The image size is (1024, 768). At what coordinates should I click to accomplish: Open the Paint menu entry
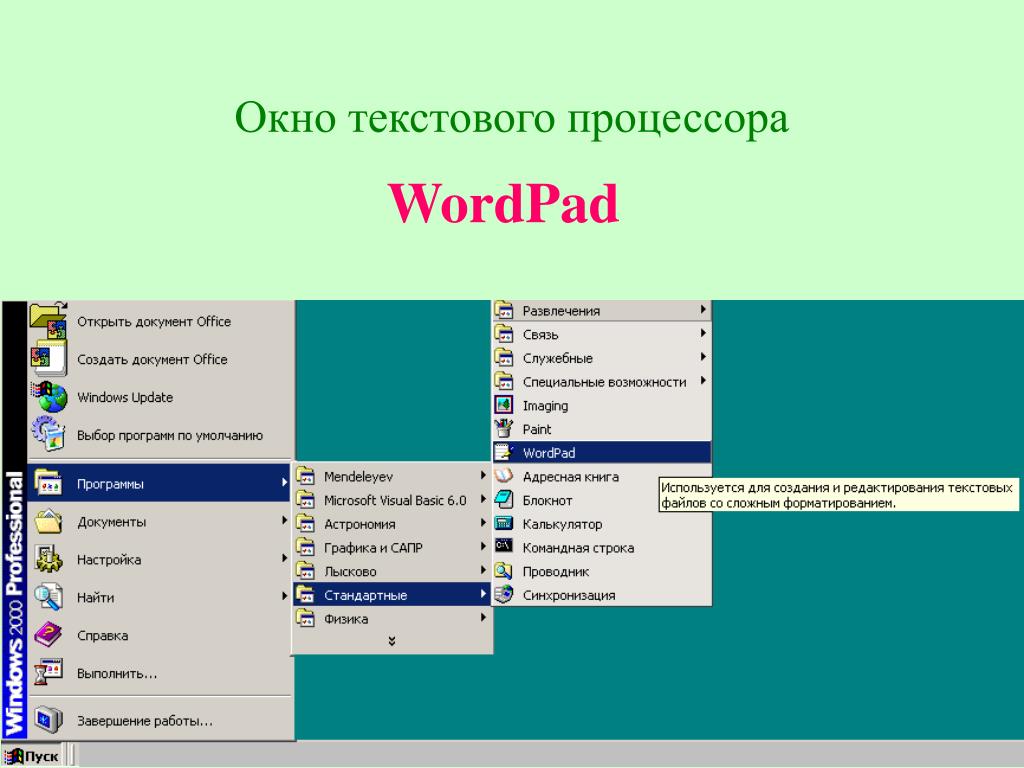601,429
